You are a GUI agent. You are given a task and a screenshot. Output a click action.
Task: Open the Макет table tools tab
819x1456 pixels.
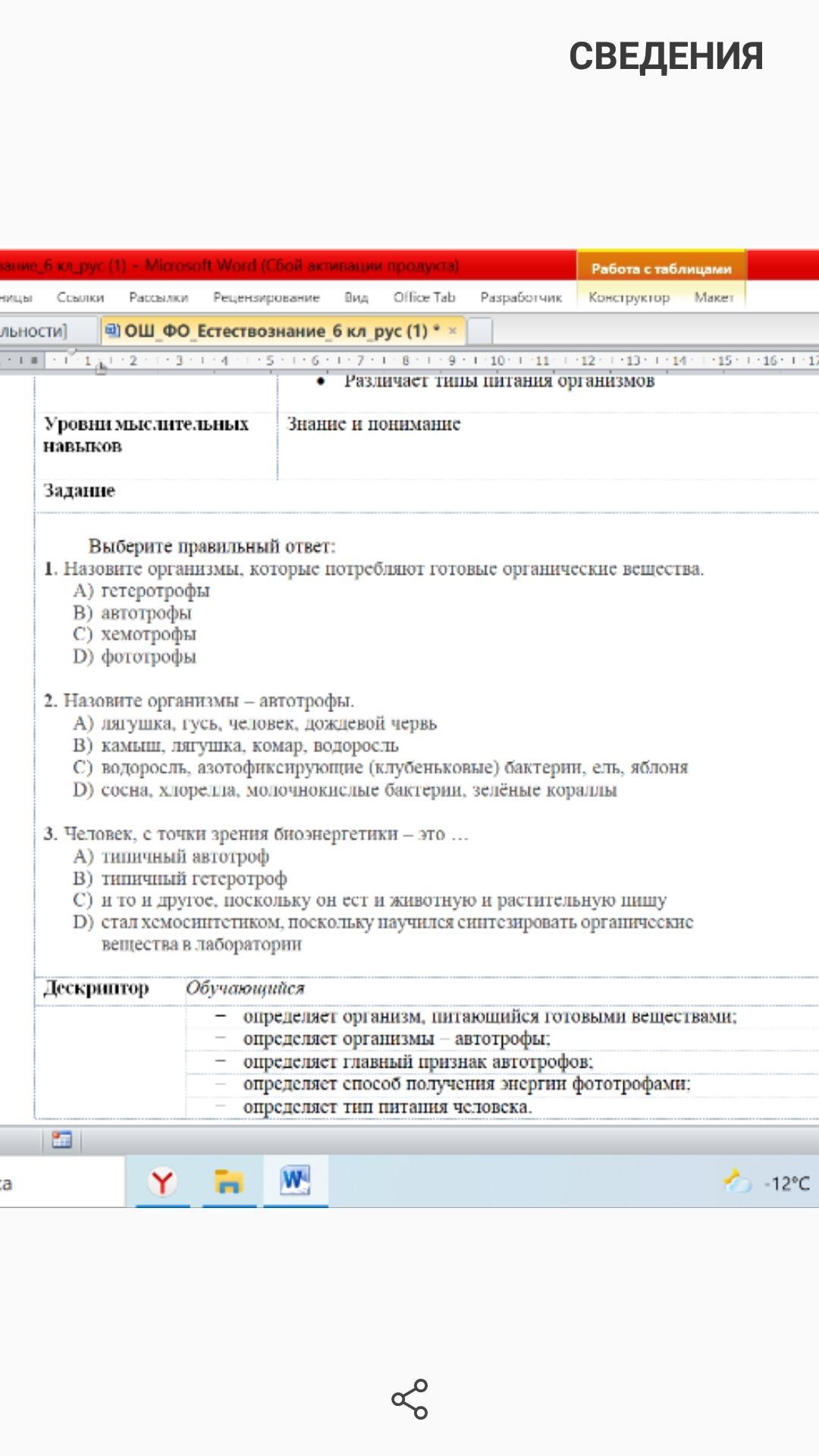click(x=714, y=297)
